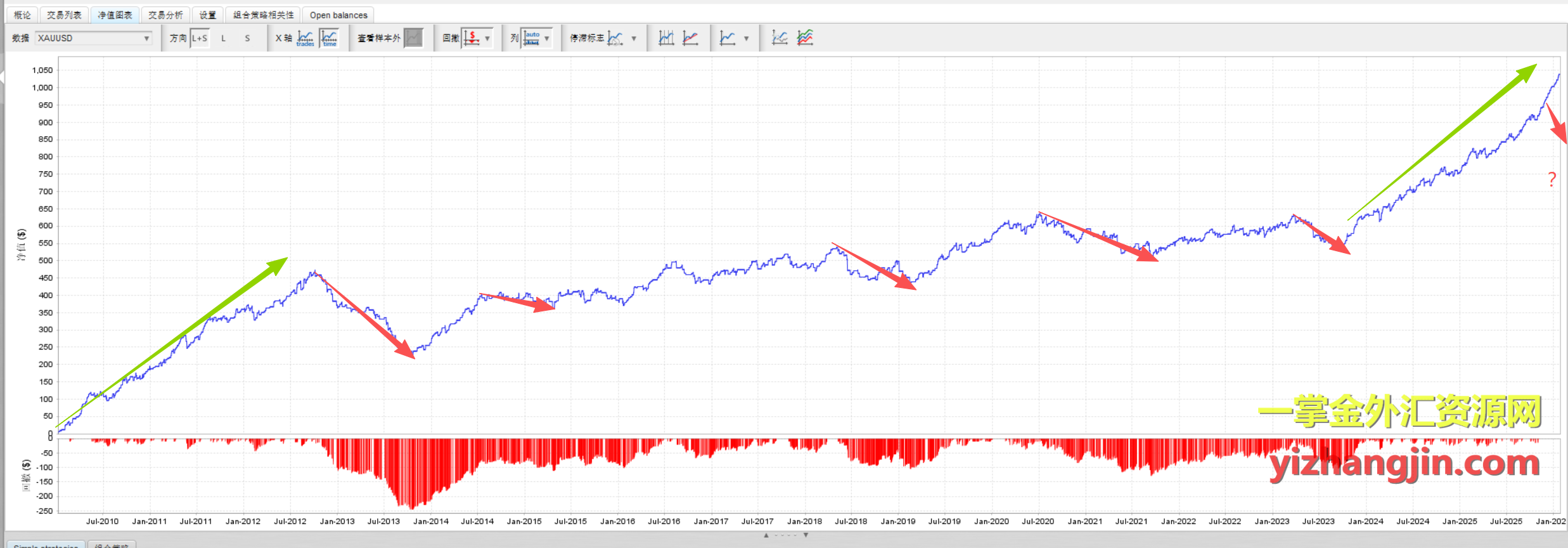Click the vertical bars chart icon

665,38
